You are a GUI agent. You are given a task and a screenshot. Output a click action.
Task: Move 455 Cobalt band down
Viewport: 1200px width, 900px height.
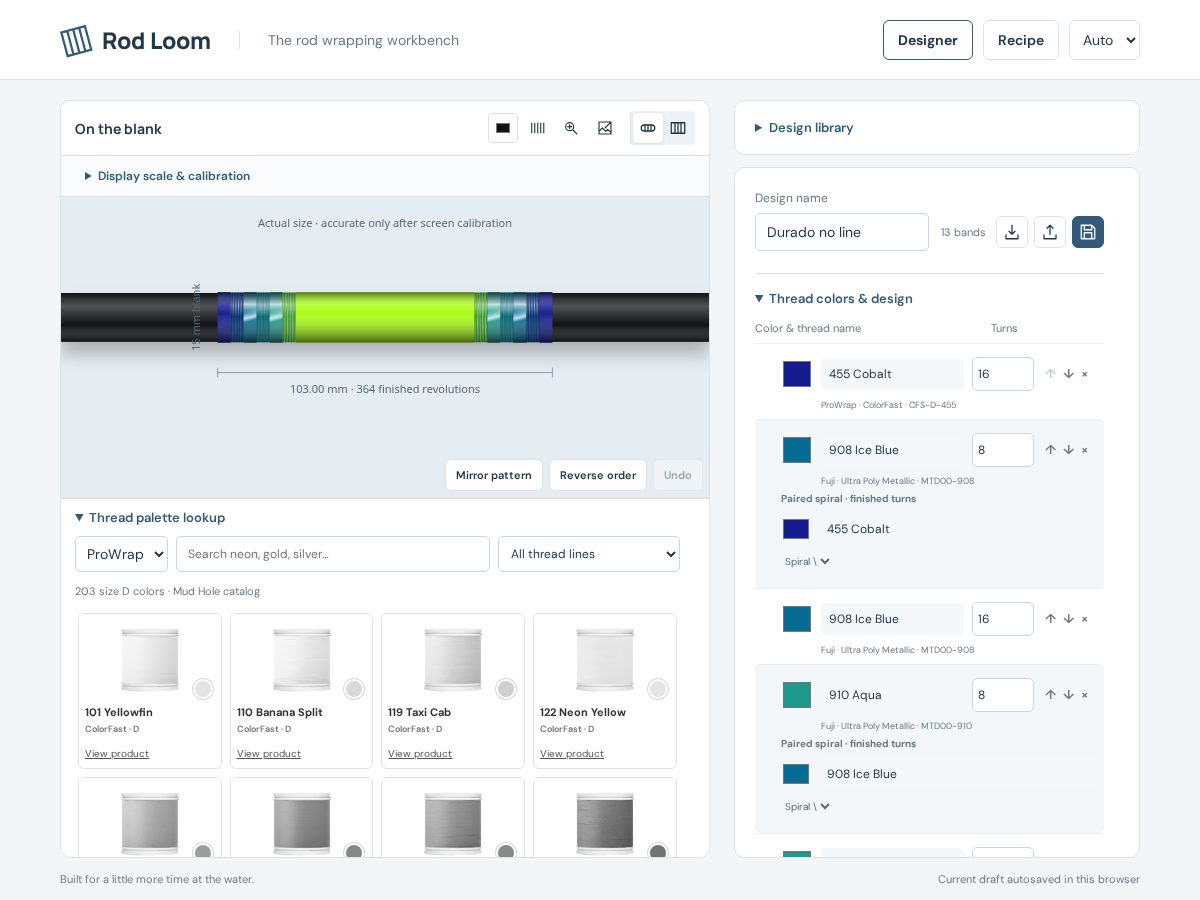[1068, 374]
